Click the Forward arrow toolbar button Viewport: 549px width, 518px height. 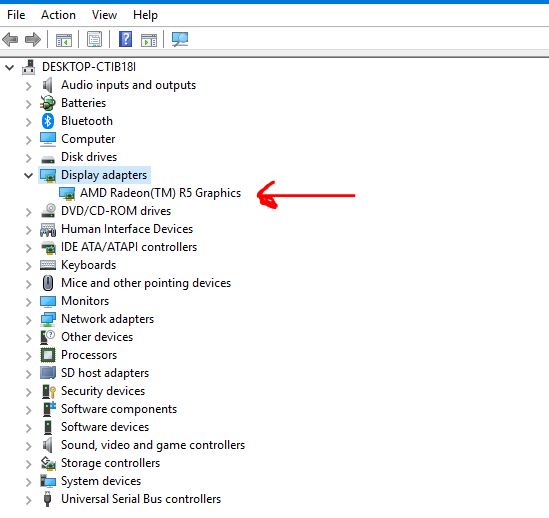[x=33, y=39]
